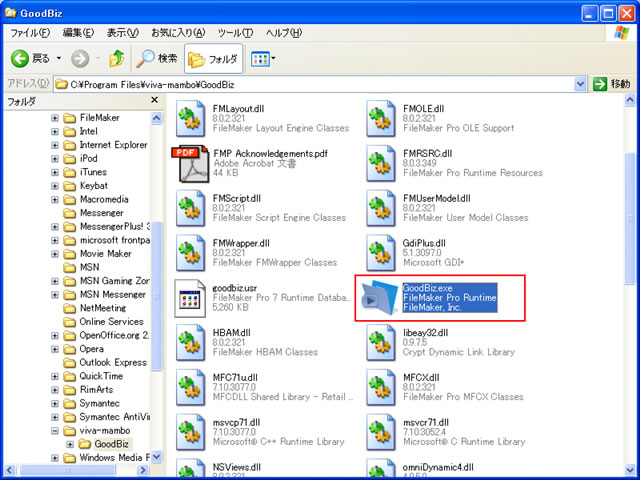
Task: Click the Up folder toolbar icon
Action: (x=117, y=58)
